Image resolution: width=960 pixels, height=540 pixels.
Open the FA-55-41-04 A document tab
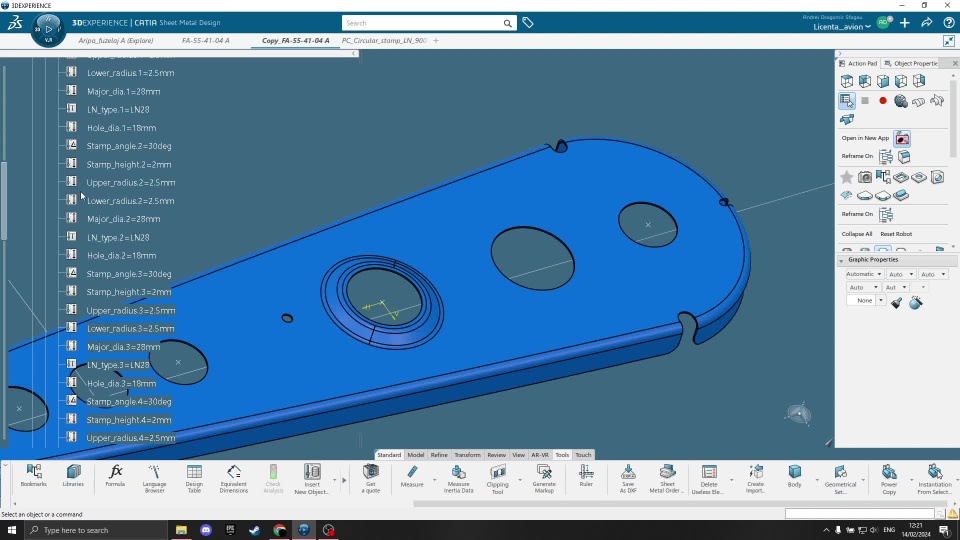[206, 40]
